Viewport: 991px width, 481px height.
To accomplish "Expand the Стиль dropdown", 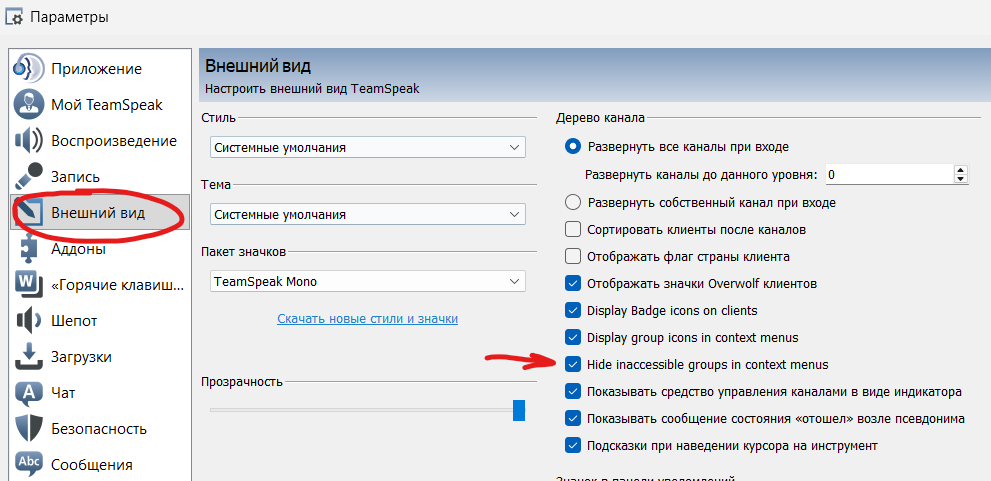I will point(367,147).
